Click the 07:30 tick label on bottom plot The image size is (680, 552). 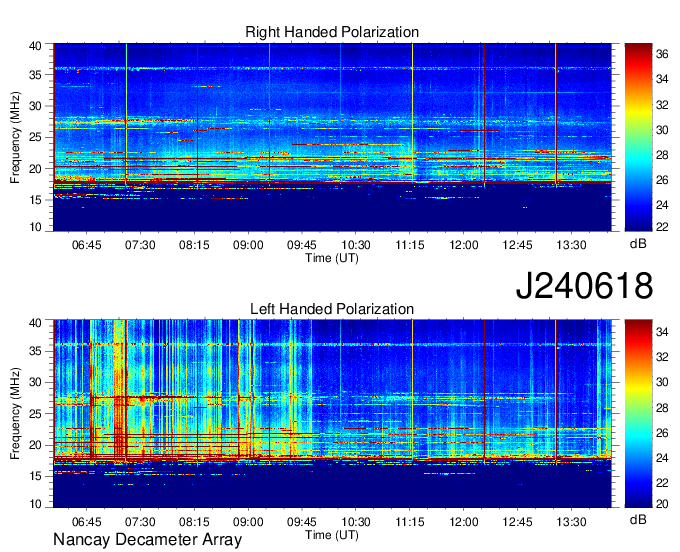(x=140, y=522)
